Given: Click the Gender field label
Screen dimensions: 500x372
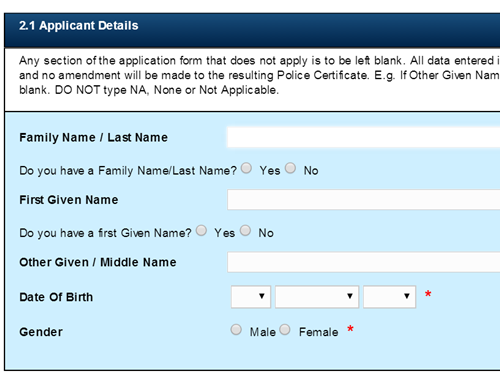Looking at the screenshot, I should pyautogui.click(x=41, y=332).
